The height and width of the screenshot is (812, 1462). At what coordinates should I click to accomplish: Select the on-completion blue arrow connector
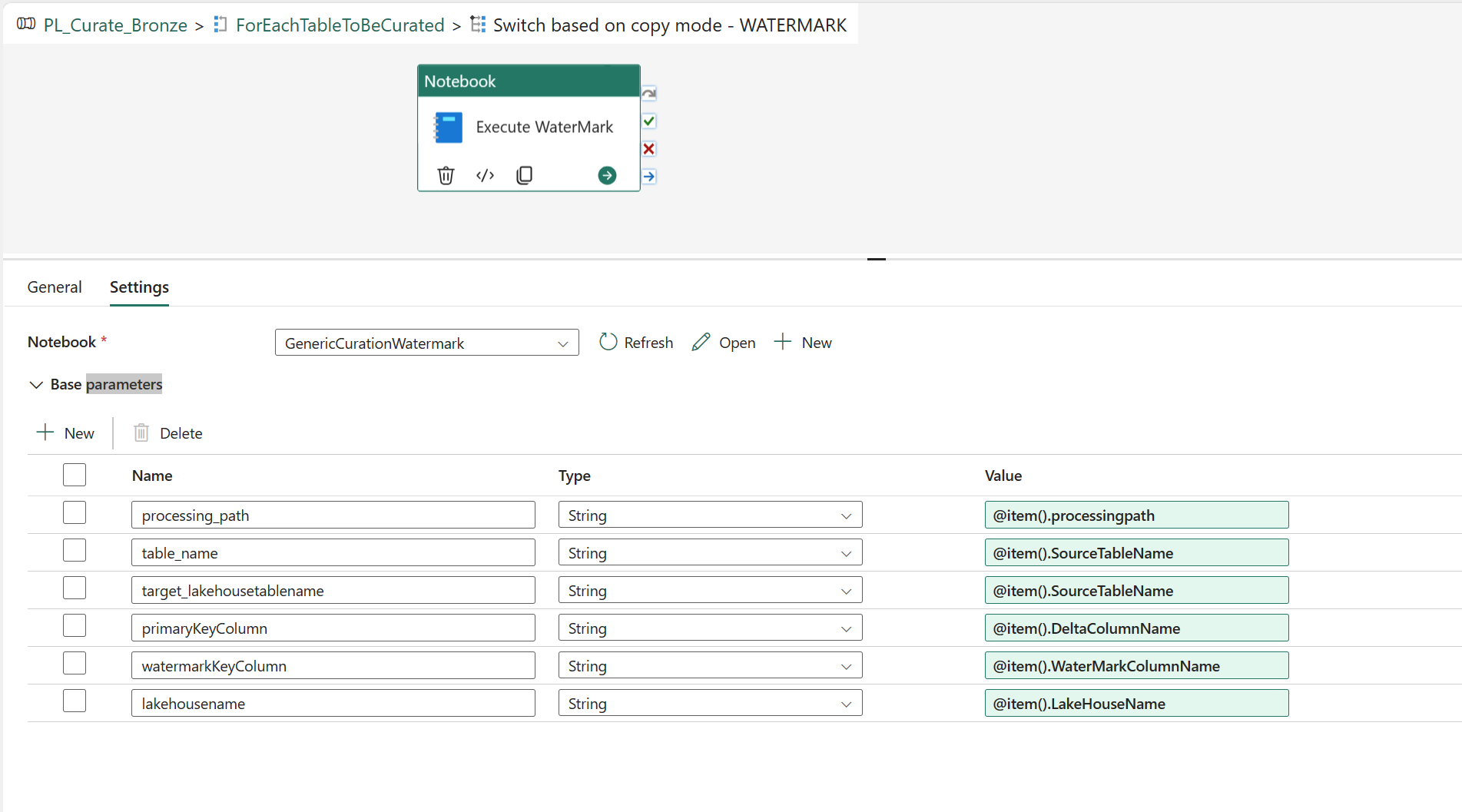pos(648,176)
